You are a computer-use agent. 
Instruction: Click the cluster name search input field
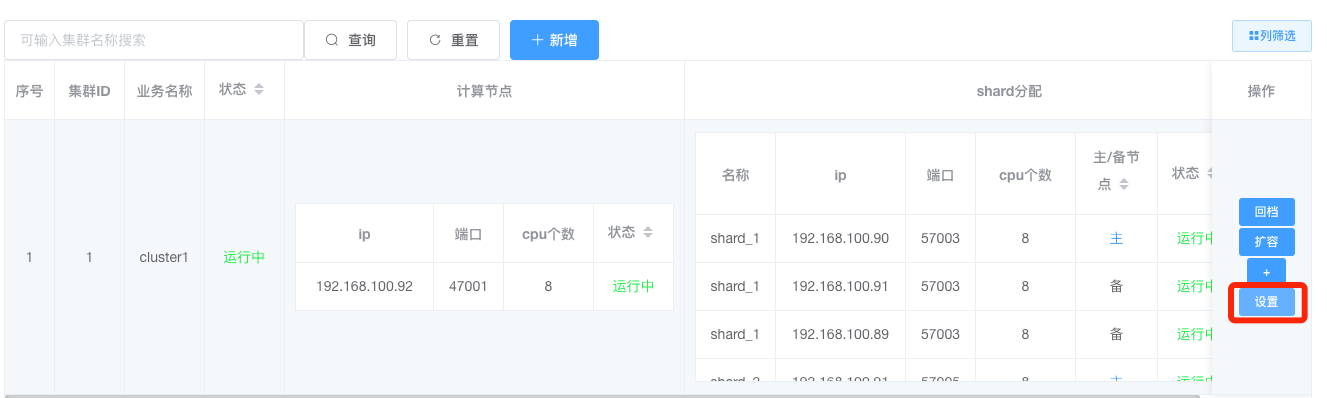click(154, 40)
